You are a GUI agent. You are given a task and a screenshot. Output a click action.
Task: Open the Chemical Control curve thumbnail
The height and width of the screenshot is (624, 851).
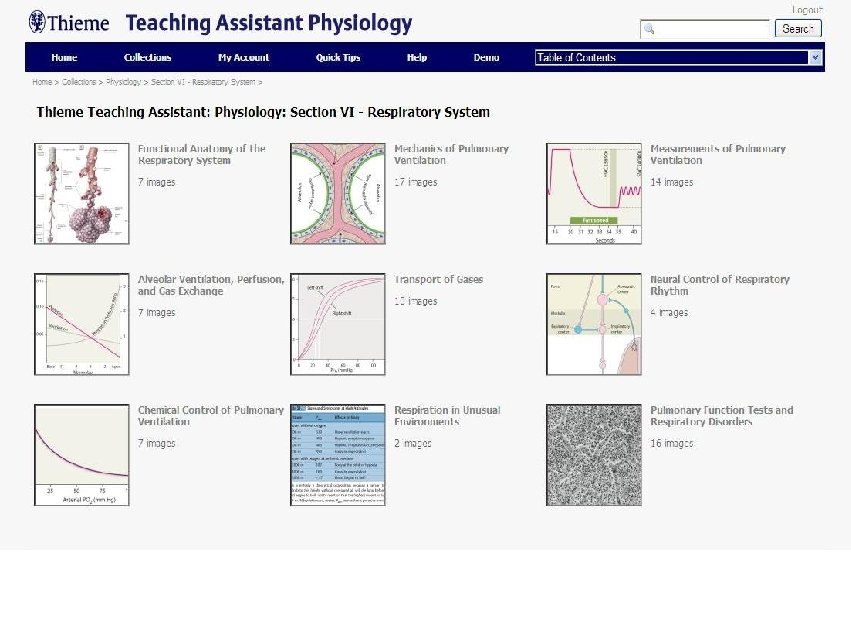point(81,455)
